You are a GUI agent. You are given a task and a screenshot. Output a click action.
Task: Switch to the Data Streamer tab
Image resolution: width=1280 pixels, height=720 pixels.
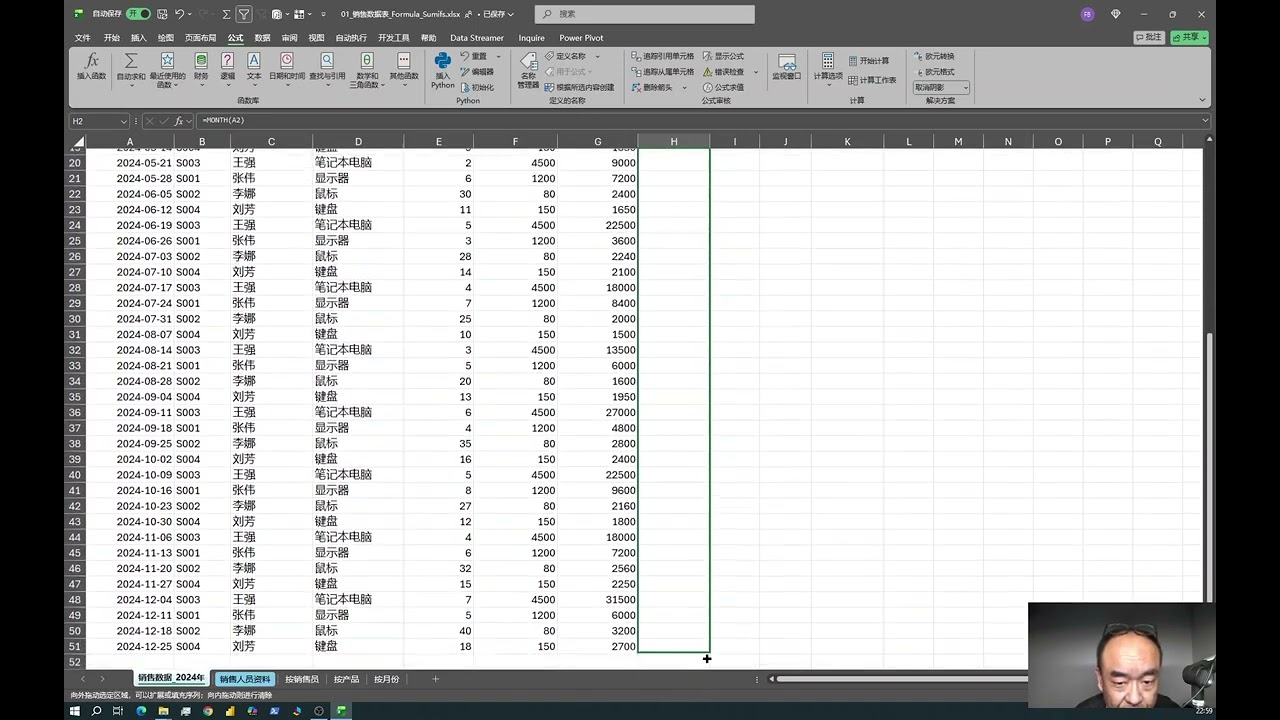(x=477, y=38)
